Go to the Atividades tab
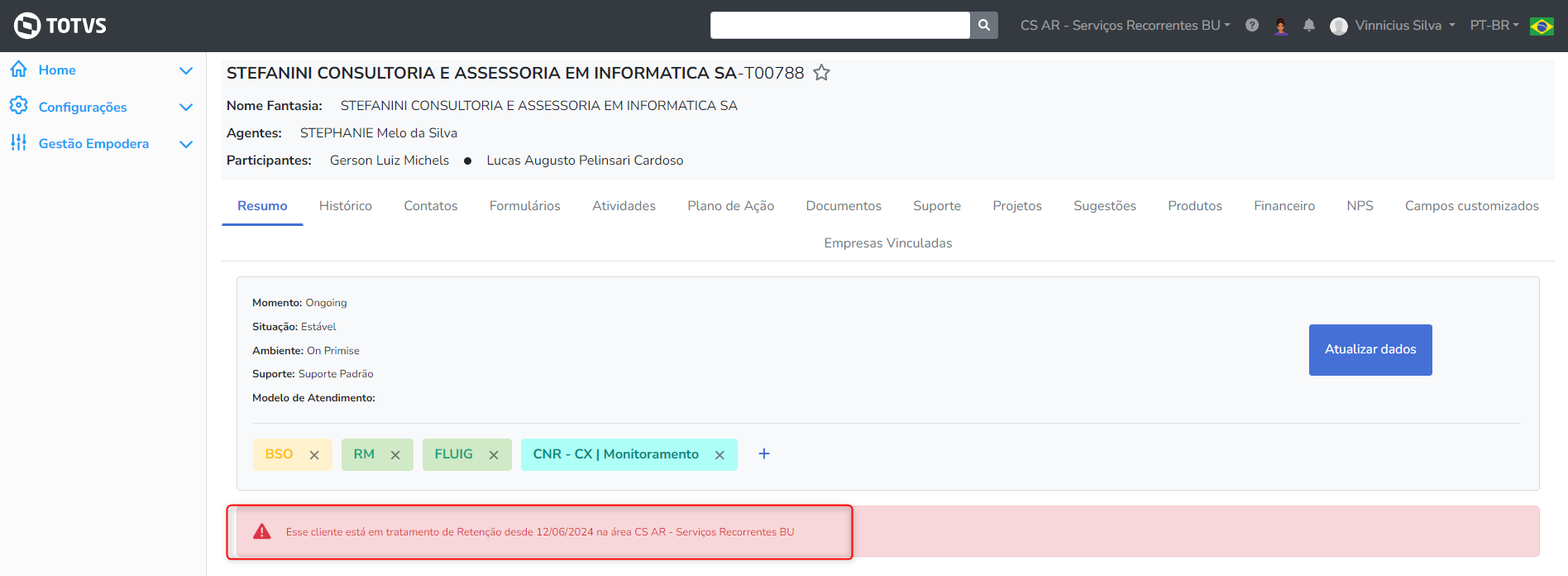This screenshot has width=1568, height=576. (624, 206)
